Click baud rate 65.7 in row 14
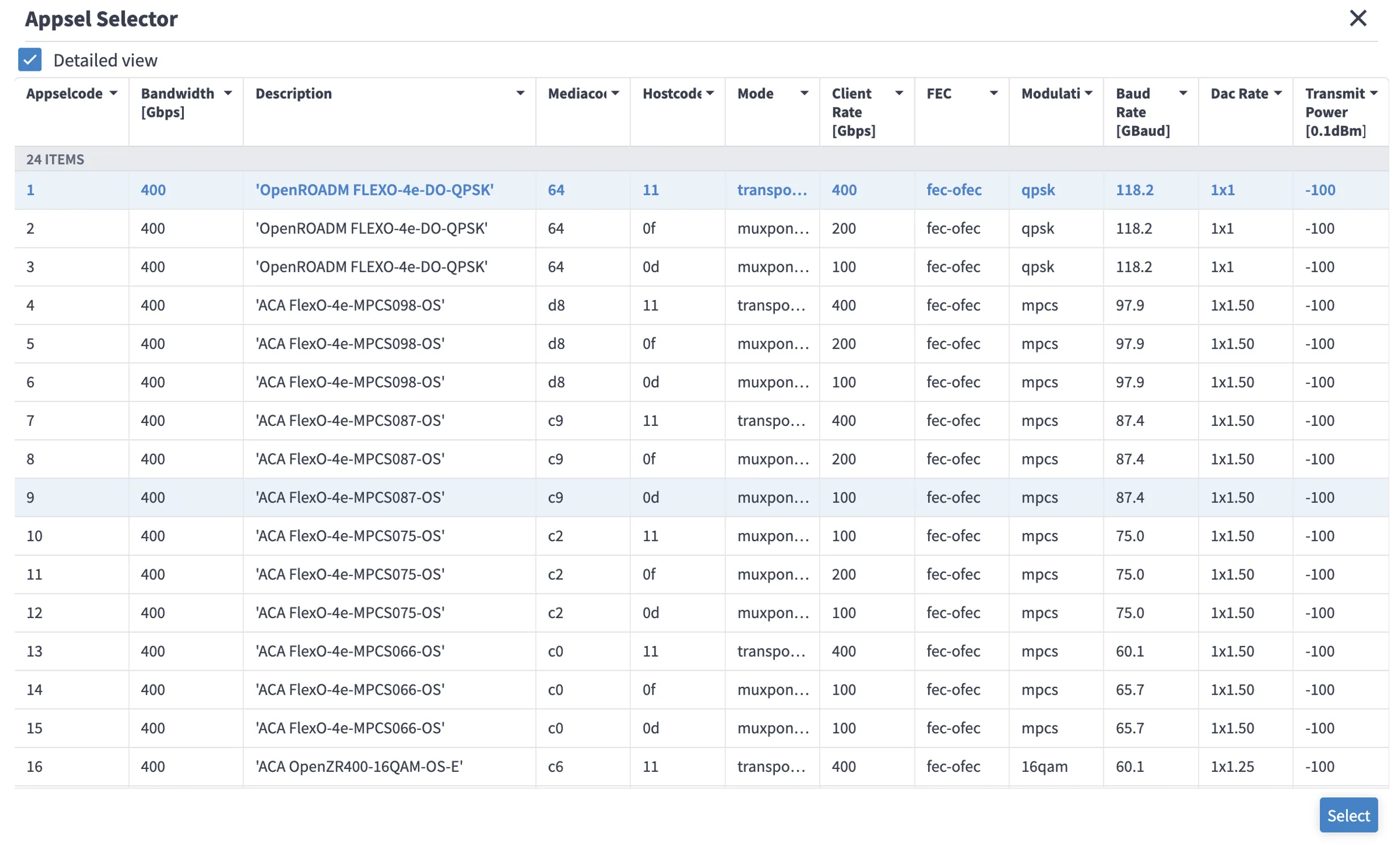 [x=1129, y=690]
